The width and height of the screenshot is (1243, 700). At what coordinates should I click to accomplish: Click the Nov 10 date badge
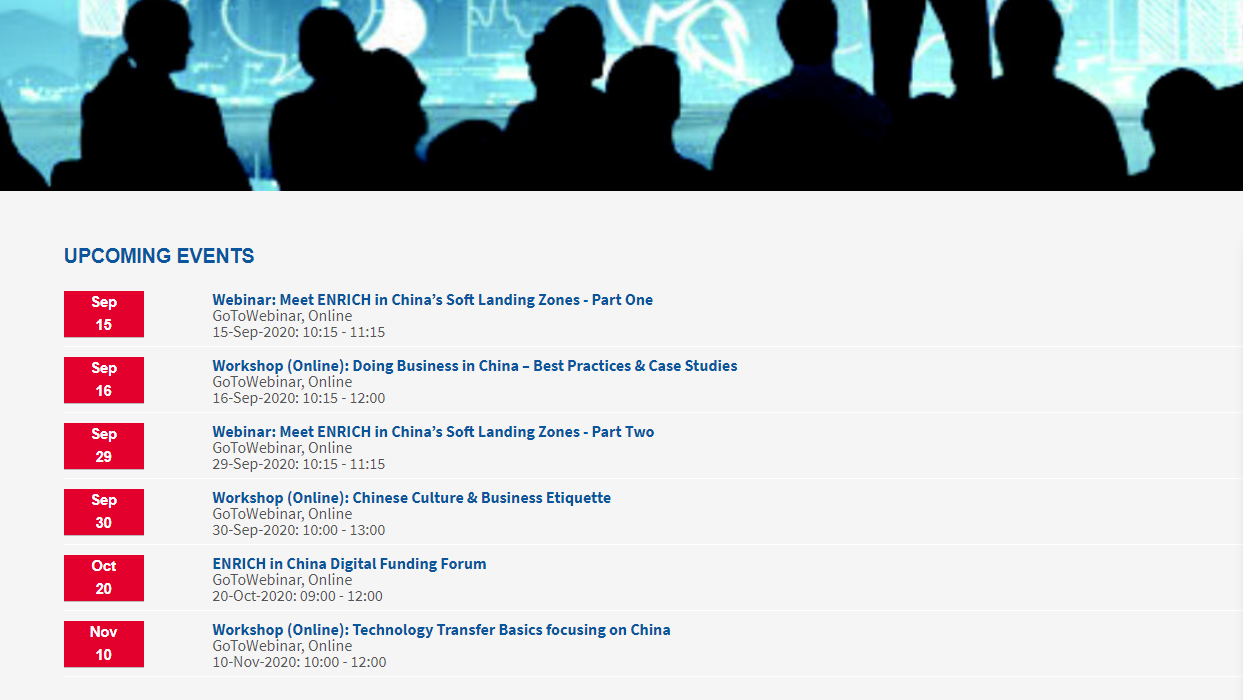[104, 644]
